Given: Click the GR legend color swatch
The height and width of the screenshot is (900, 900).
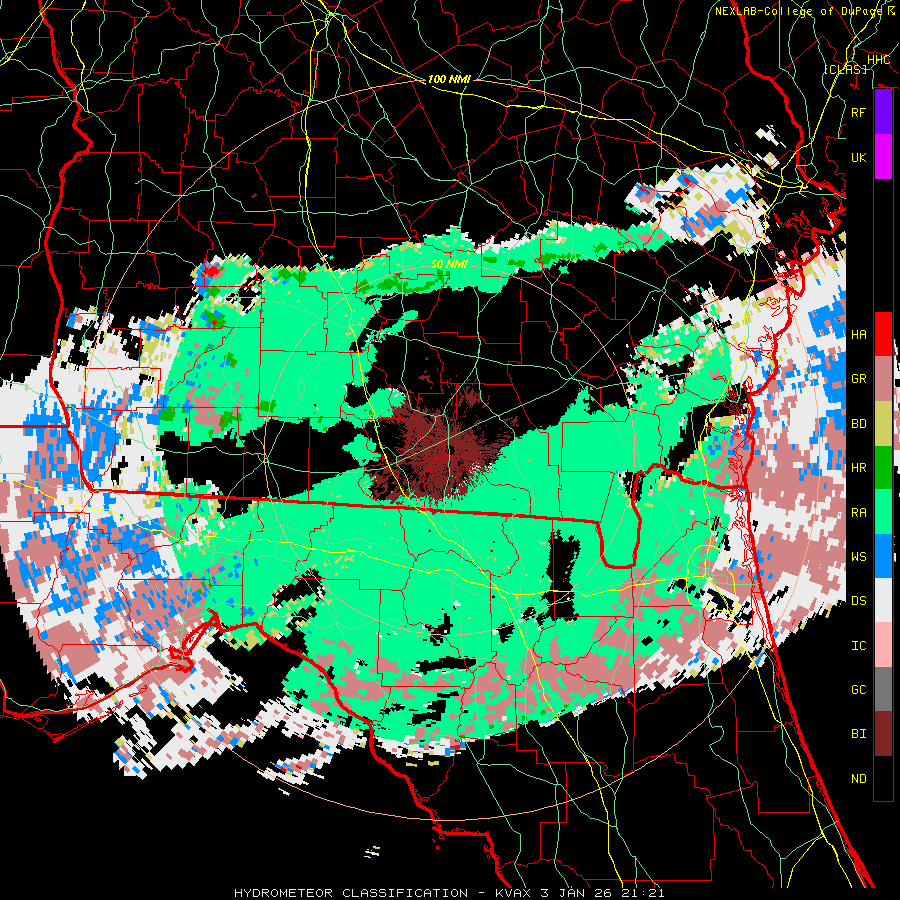Looking at the screenshot, I should click(x=883, y=378).
